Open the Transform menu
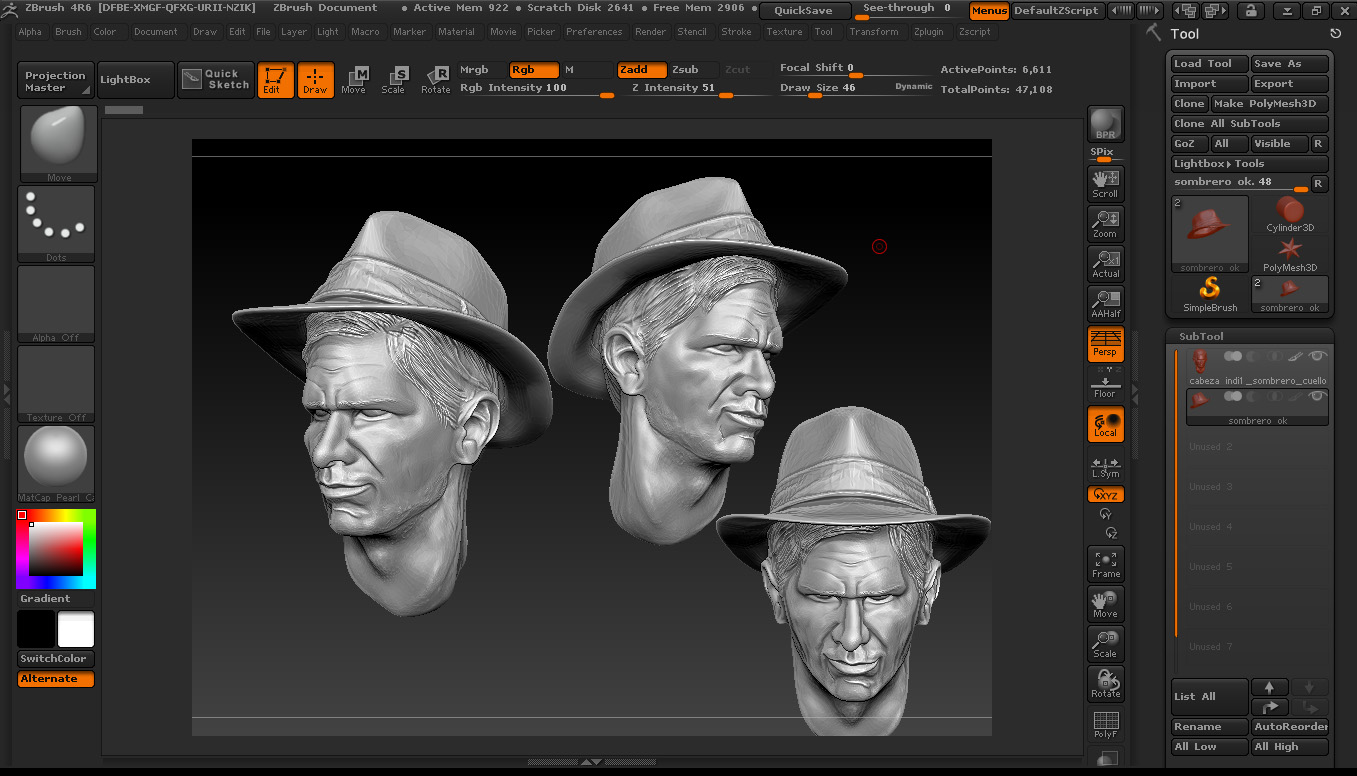 (x=874, y=32)
